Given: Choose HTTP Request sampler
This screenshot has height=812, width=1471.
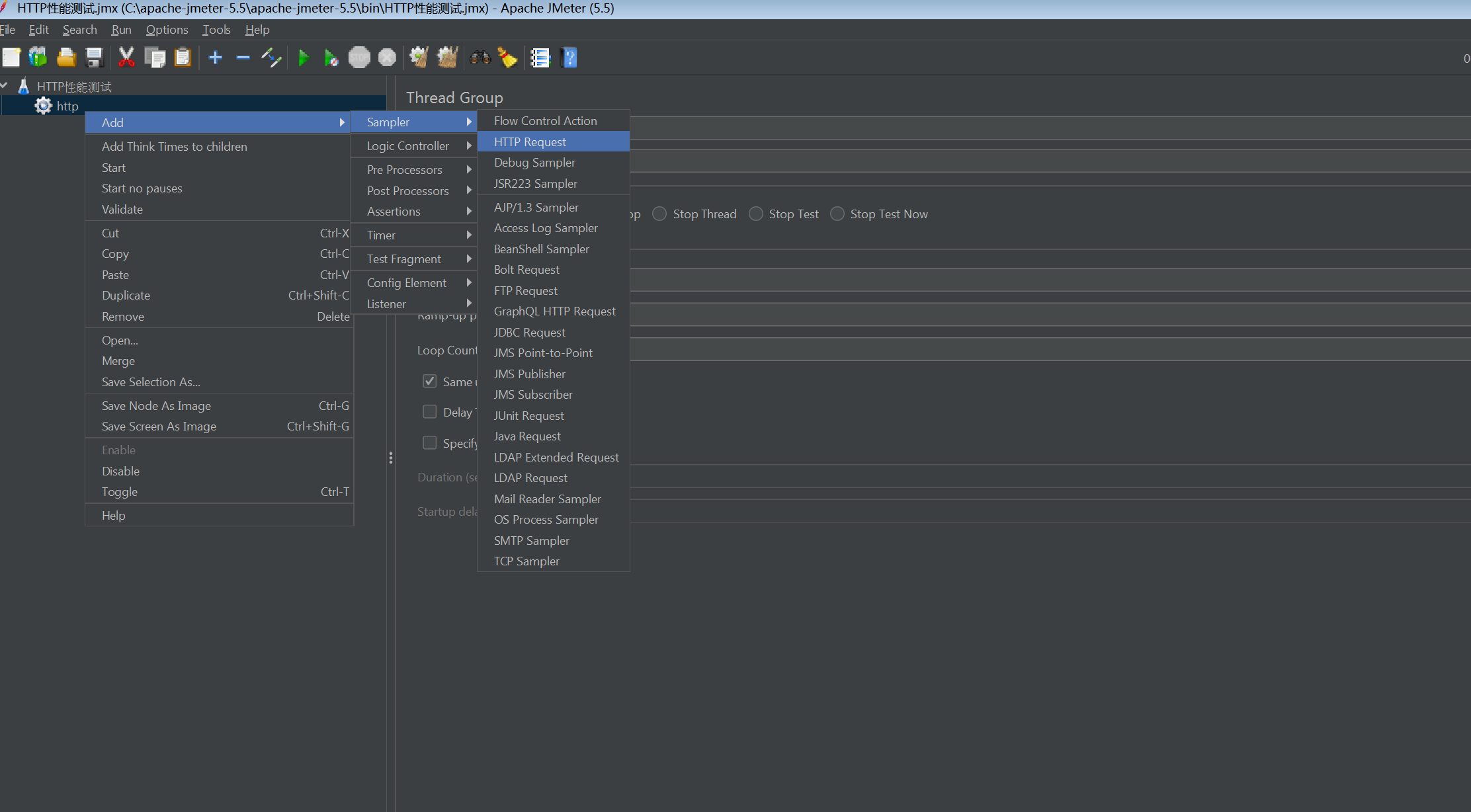Looking at the screenshot, I should [554, 142].
